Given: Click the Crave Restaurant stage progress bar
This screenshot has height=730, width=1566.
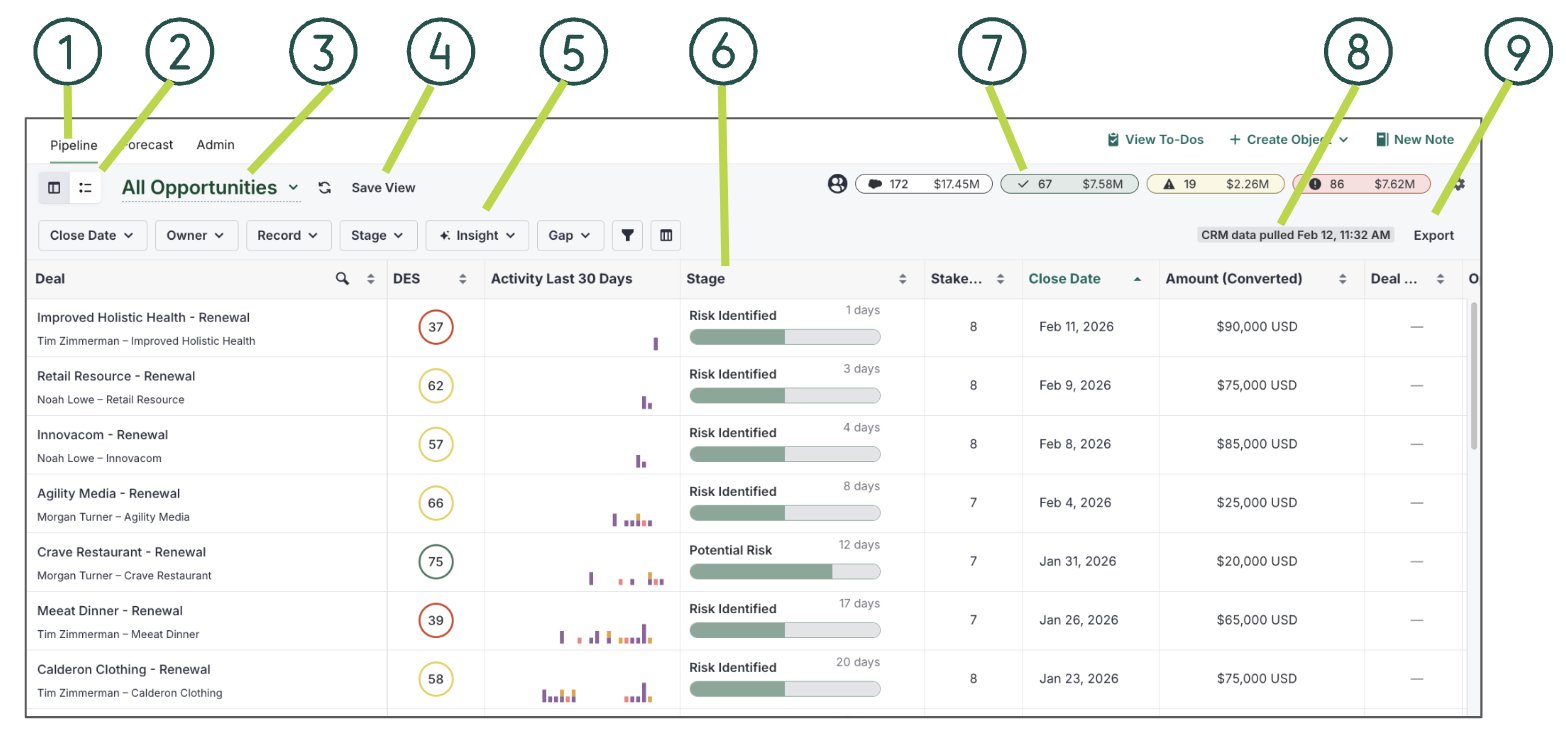Looking at the screenshot, I should click(784, 571).
